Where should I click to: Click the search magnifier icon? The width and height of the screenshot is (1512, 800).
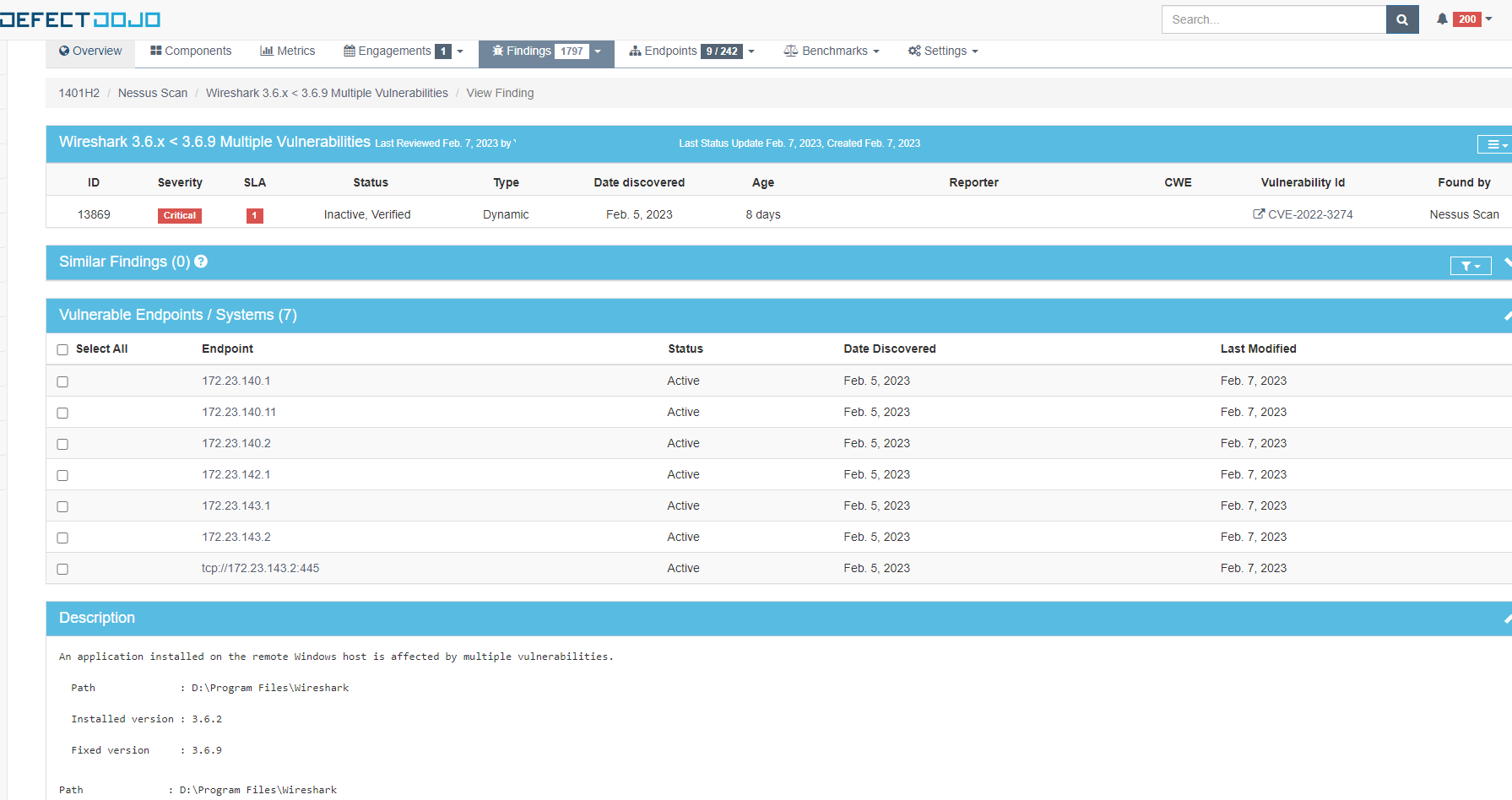click(1401, 19)
